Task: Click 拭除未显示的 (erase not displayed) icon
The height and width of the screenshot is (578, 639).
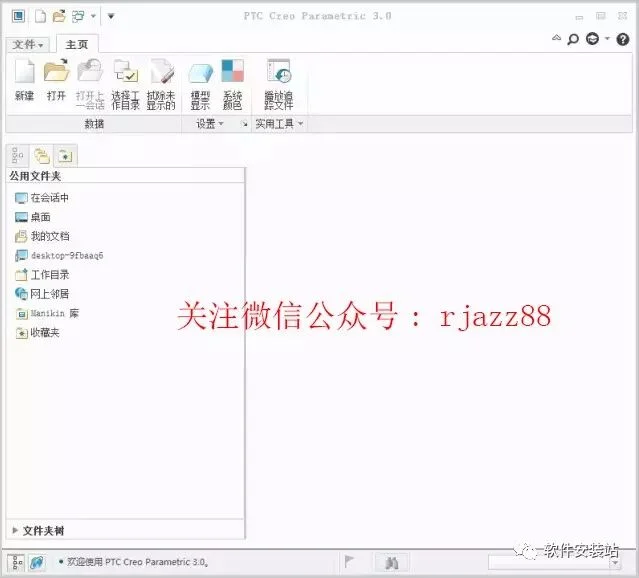Action: 161,84
